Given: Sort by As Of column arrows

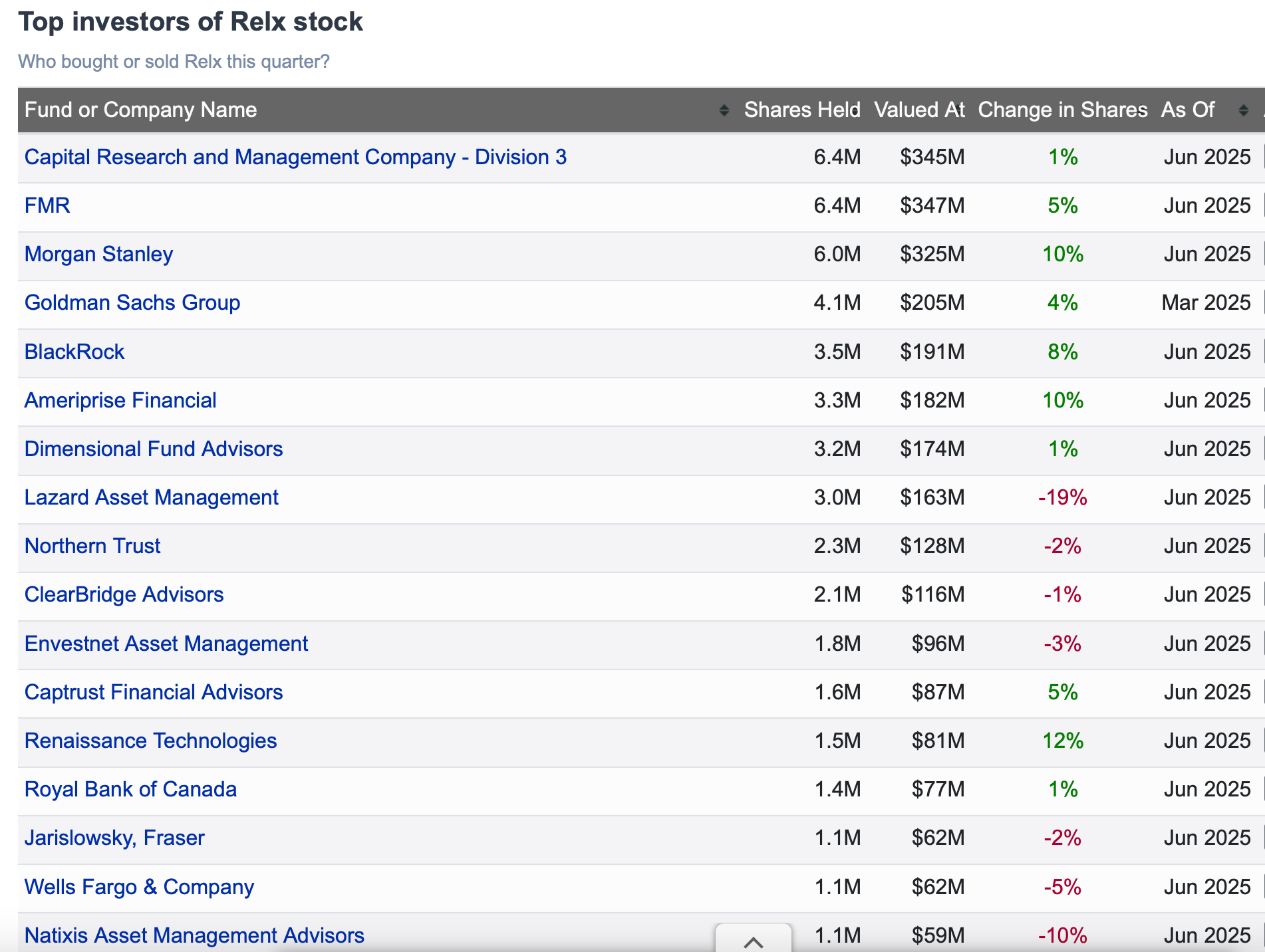Looking at the screenshot, I should point(1243,110).
